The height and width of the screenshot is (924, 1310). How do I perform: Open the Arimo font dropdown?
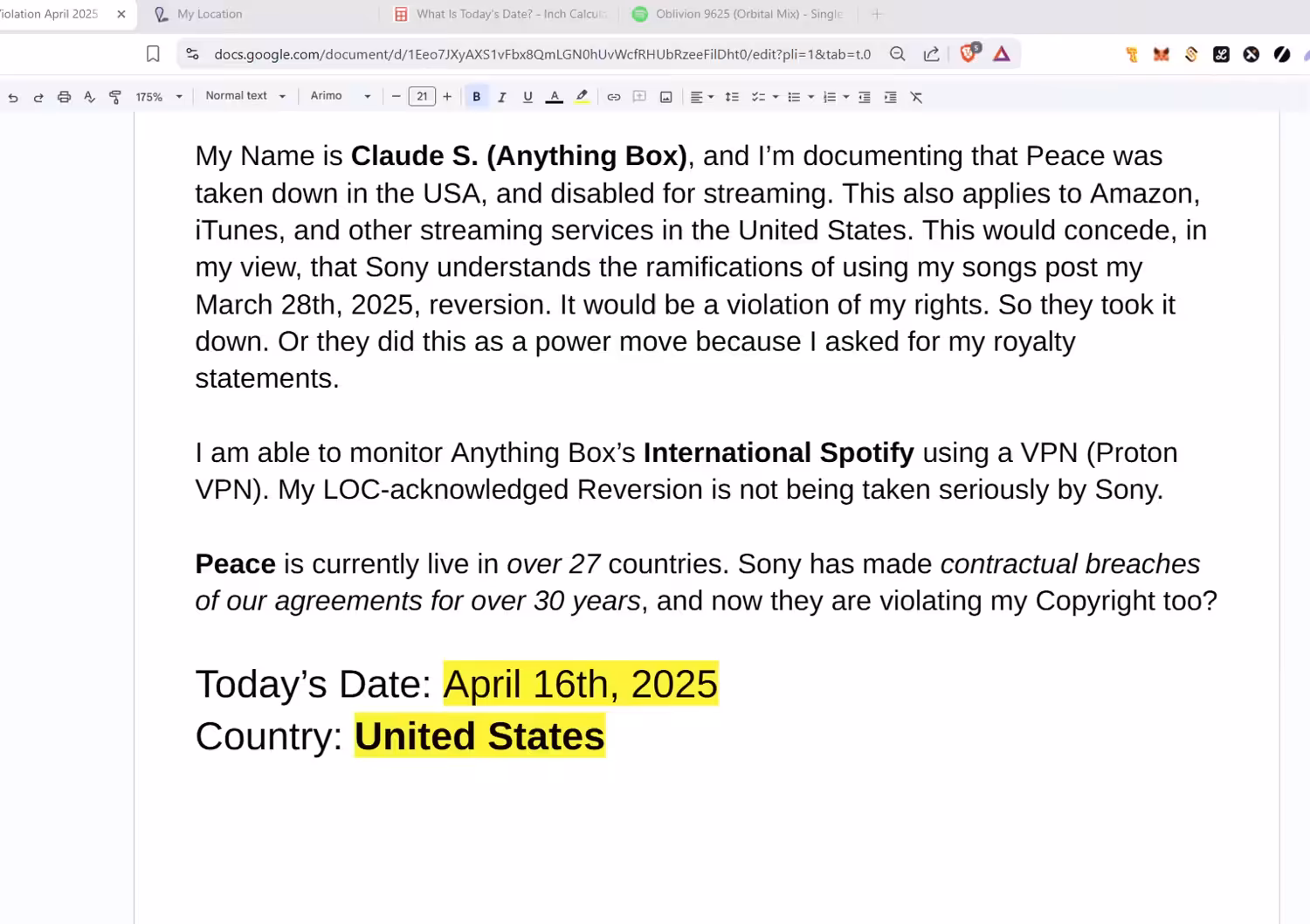[341, 96]
